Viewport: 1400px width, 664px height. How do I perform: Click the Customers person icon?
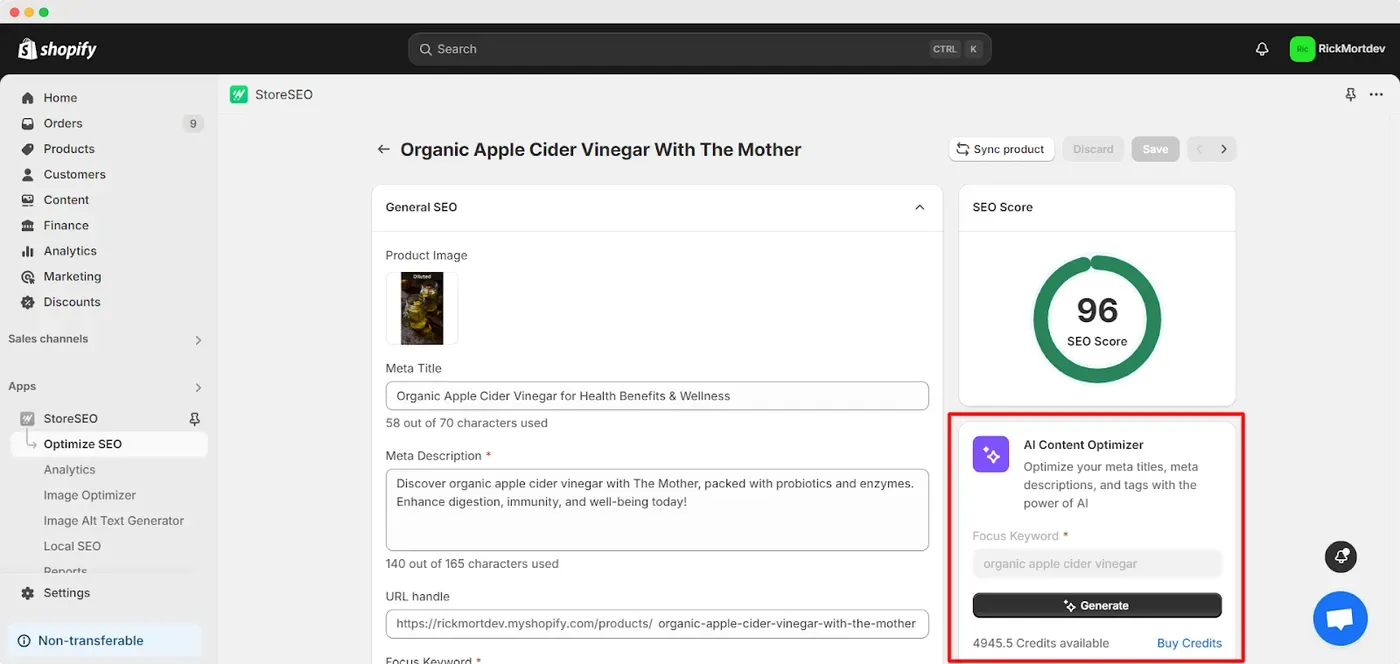(x=28, y=174)
